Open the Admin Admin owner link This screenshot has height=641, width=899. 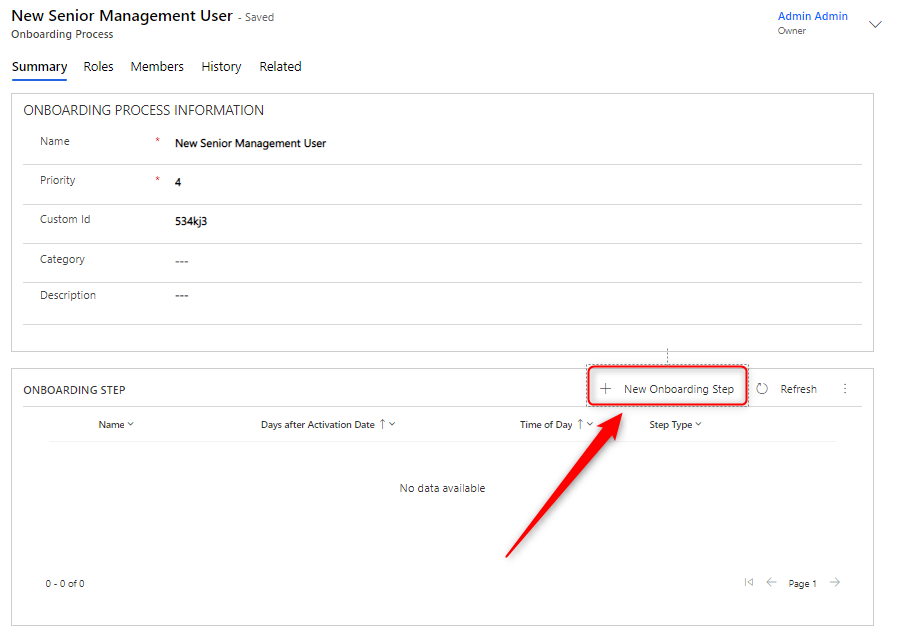click(812, 16)
